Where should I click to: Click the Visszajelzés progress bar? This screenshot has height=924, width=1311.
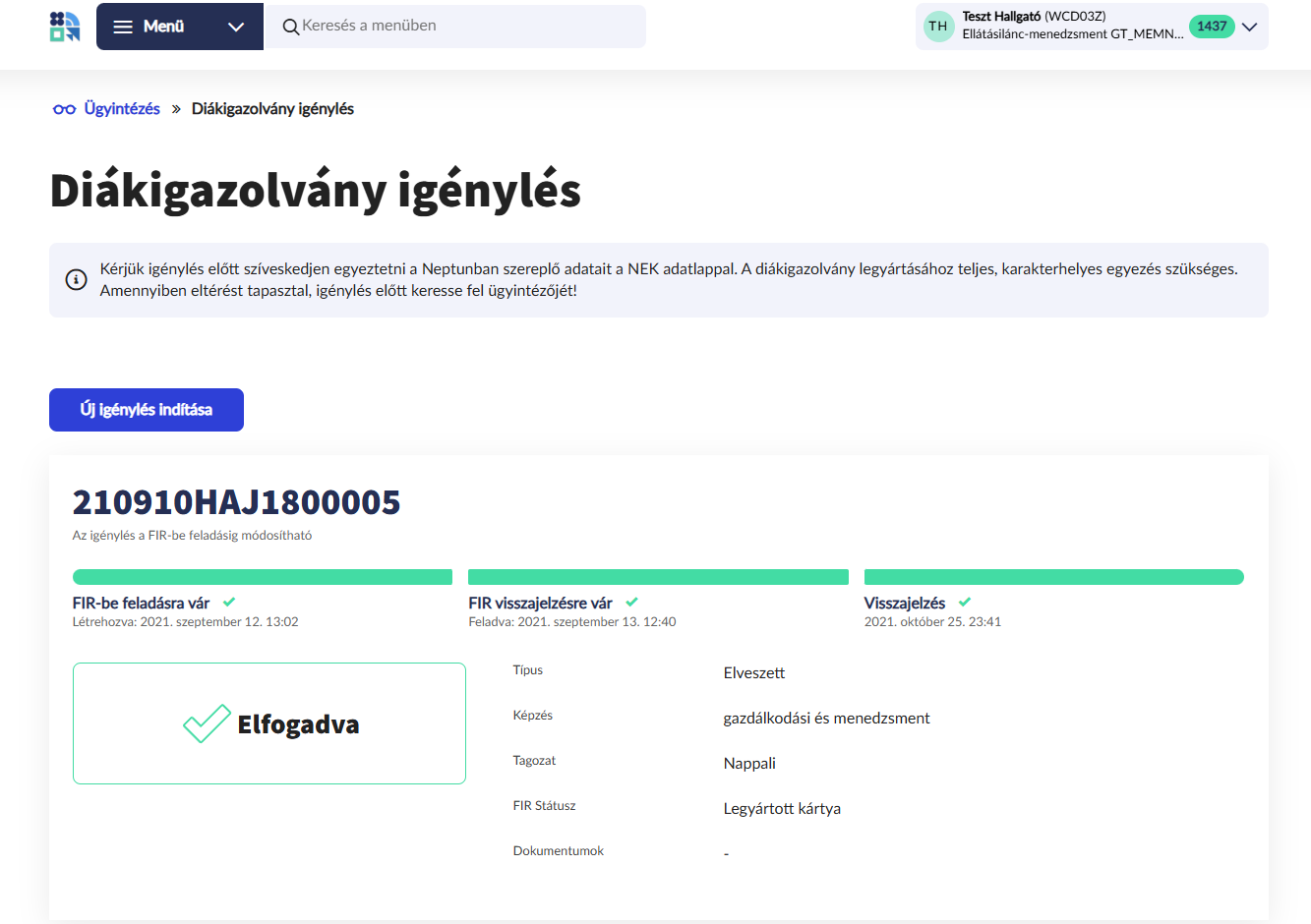point(1053,577)
